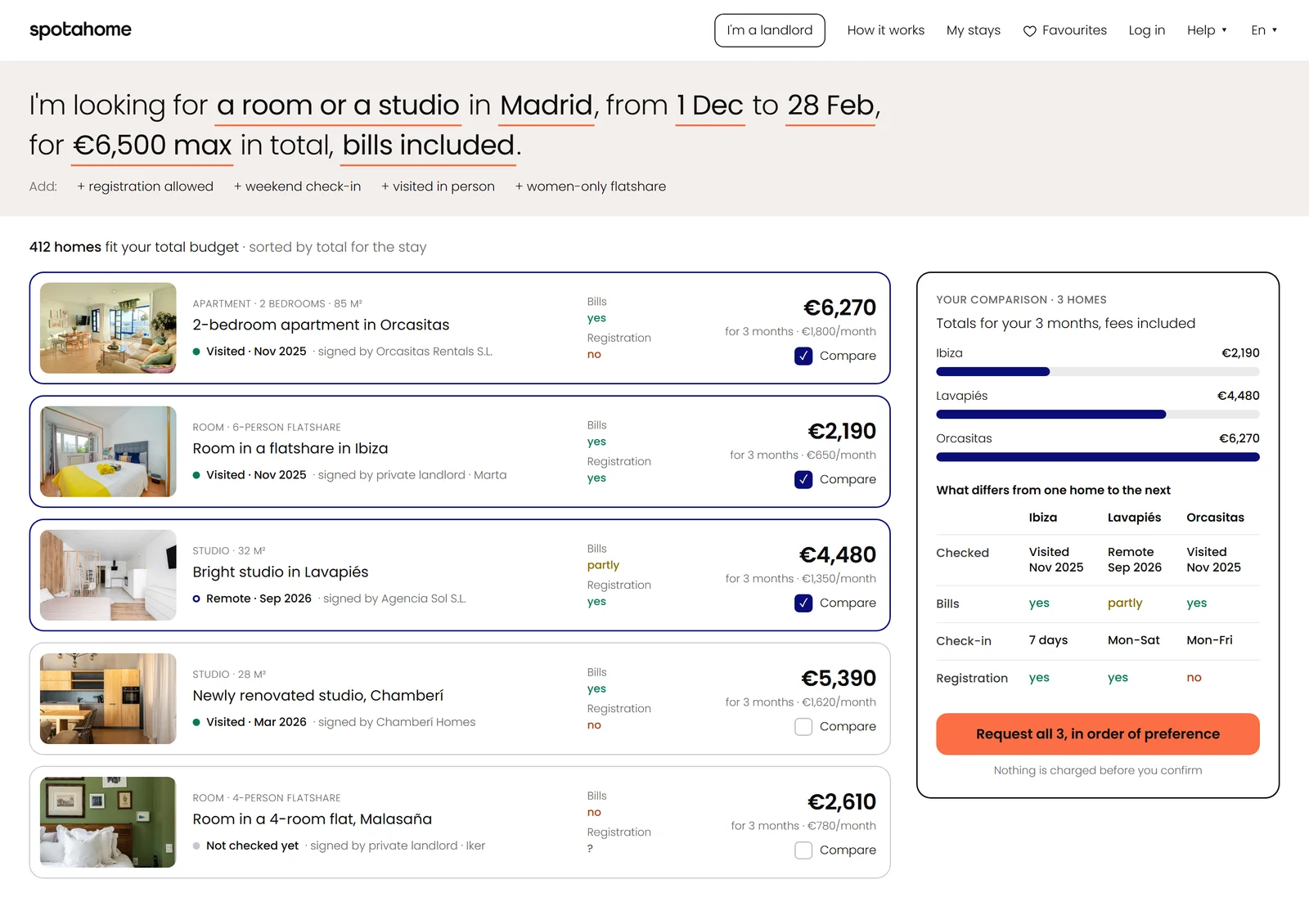Open Room in a flatshare in Ibiza
1309x924 pixels.
290,448
